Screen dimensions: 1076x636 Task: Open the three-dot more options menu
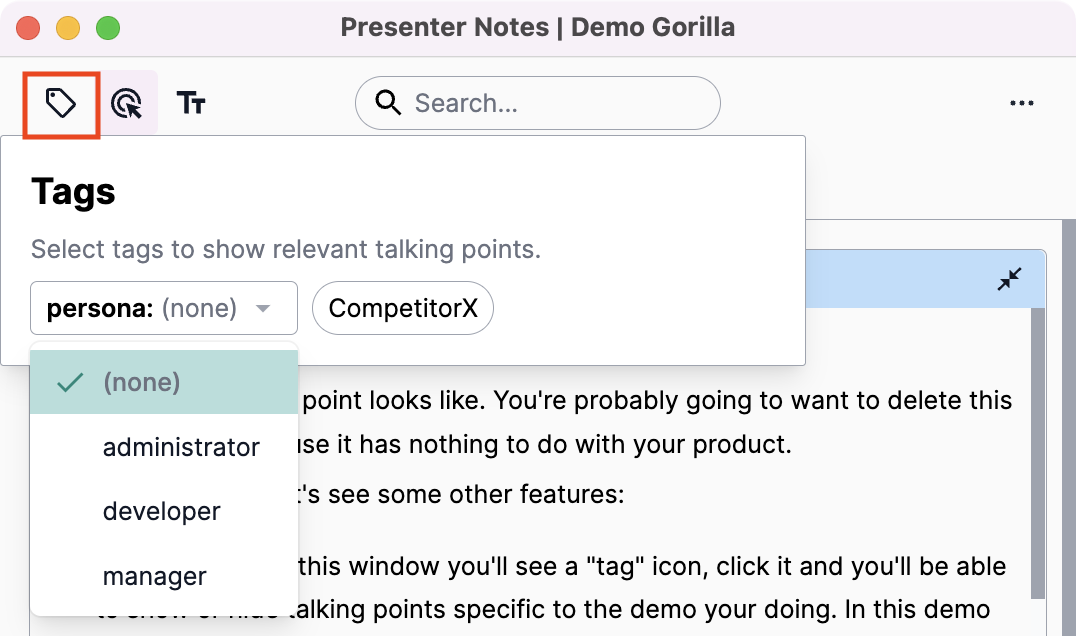(x=1021, y=103)
